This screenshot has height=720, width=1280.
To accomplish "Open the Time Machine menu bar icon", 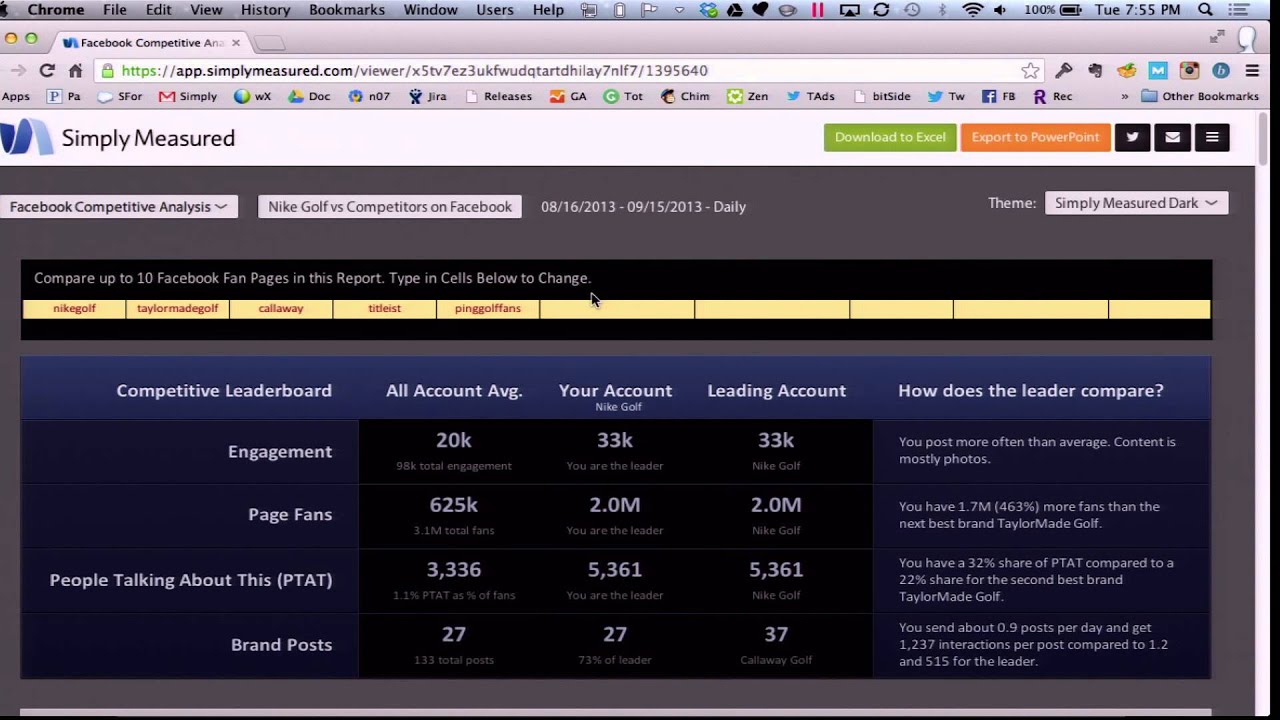I will coord(912,10).
